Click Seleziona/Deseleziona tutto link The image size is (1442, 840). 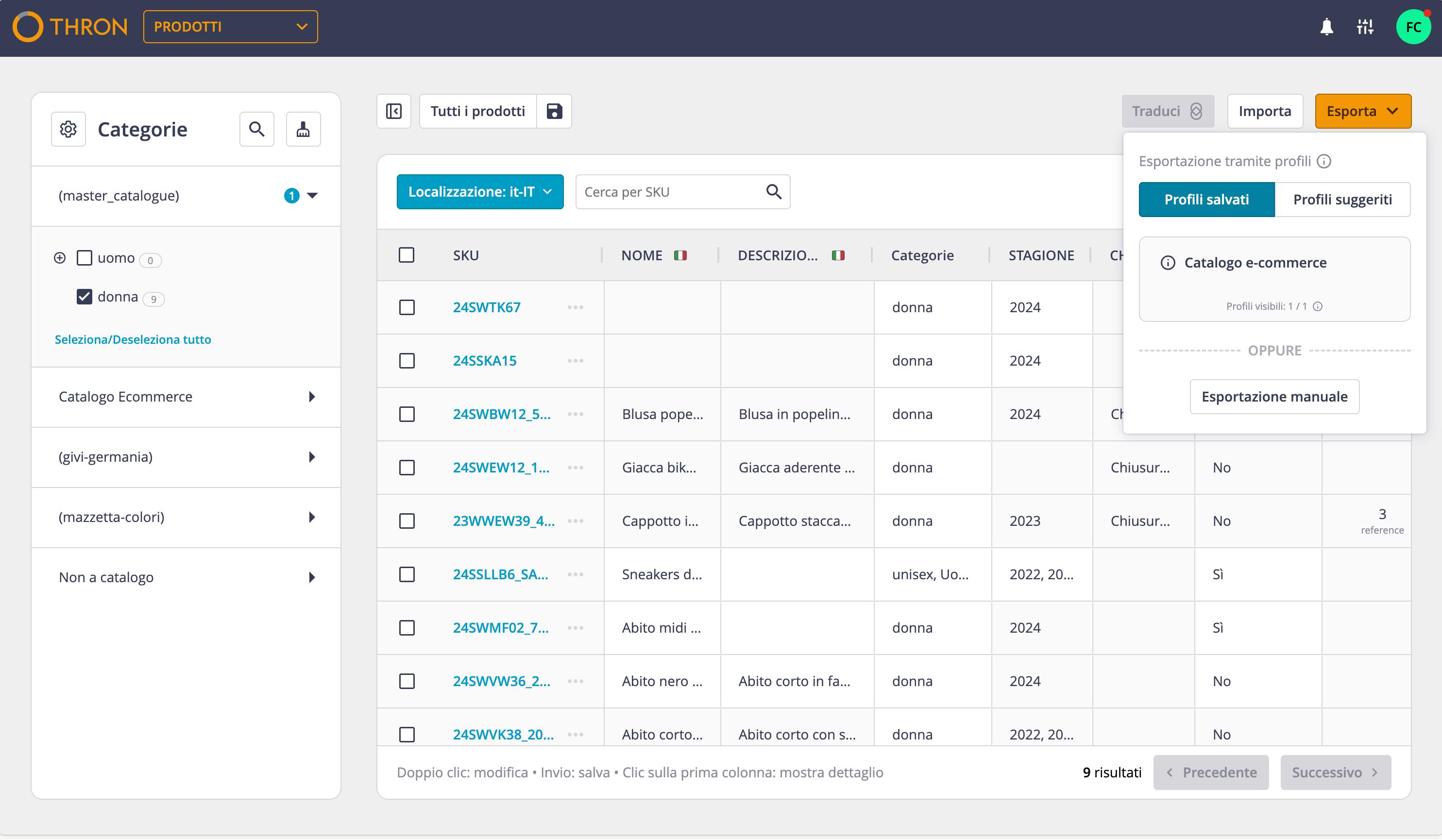click(x=133, y=340)
